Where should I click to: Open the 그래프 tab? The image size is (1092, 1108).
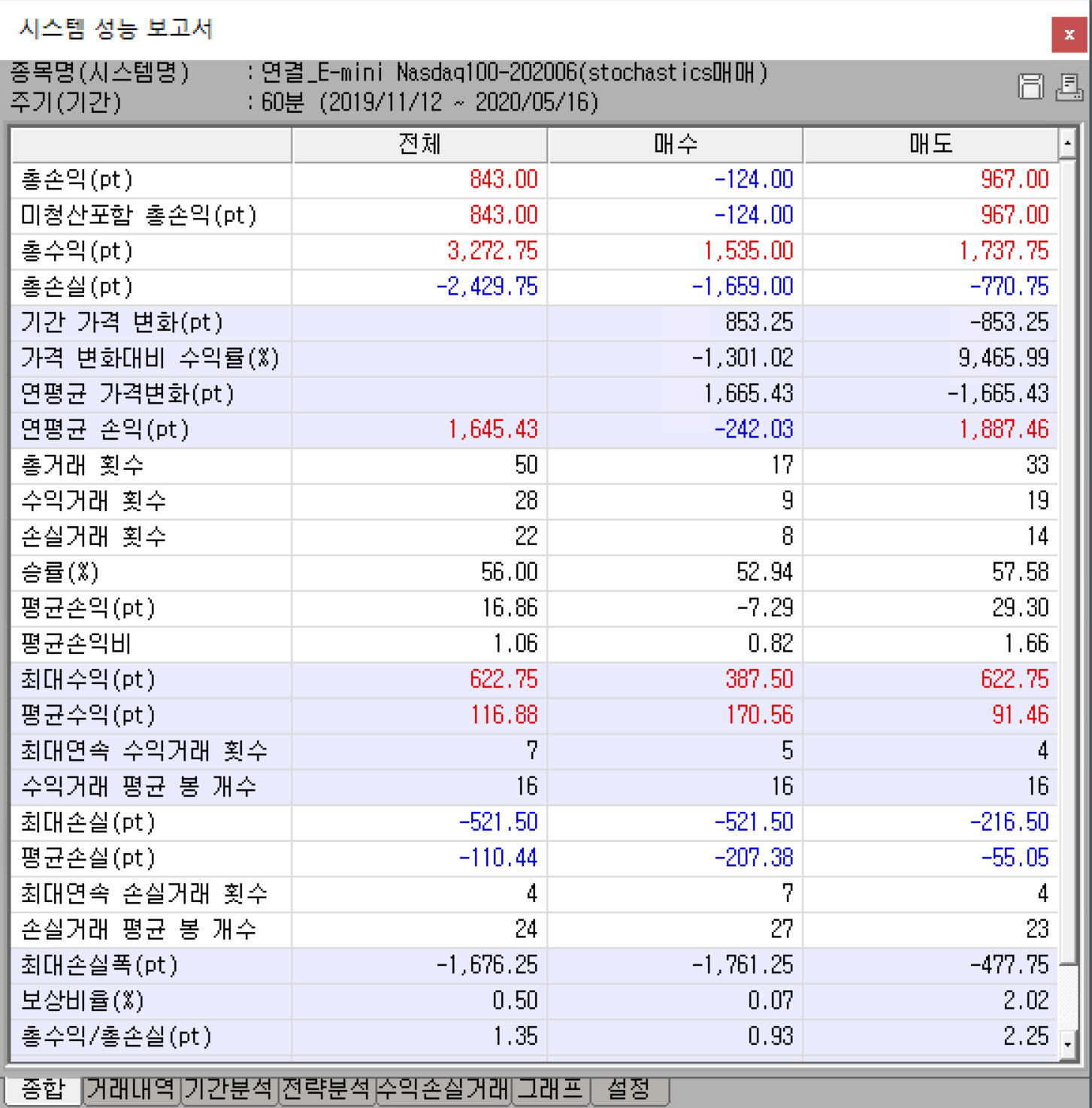click(x=551, y=1088)
